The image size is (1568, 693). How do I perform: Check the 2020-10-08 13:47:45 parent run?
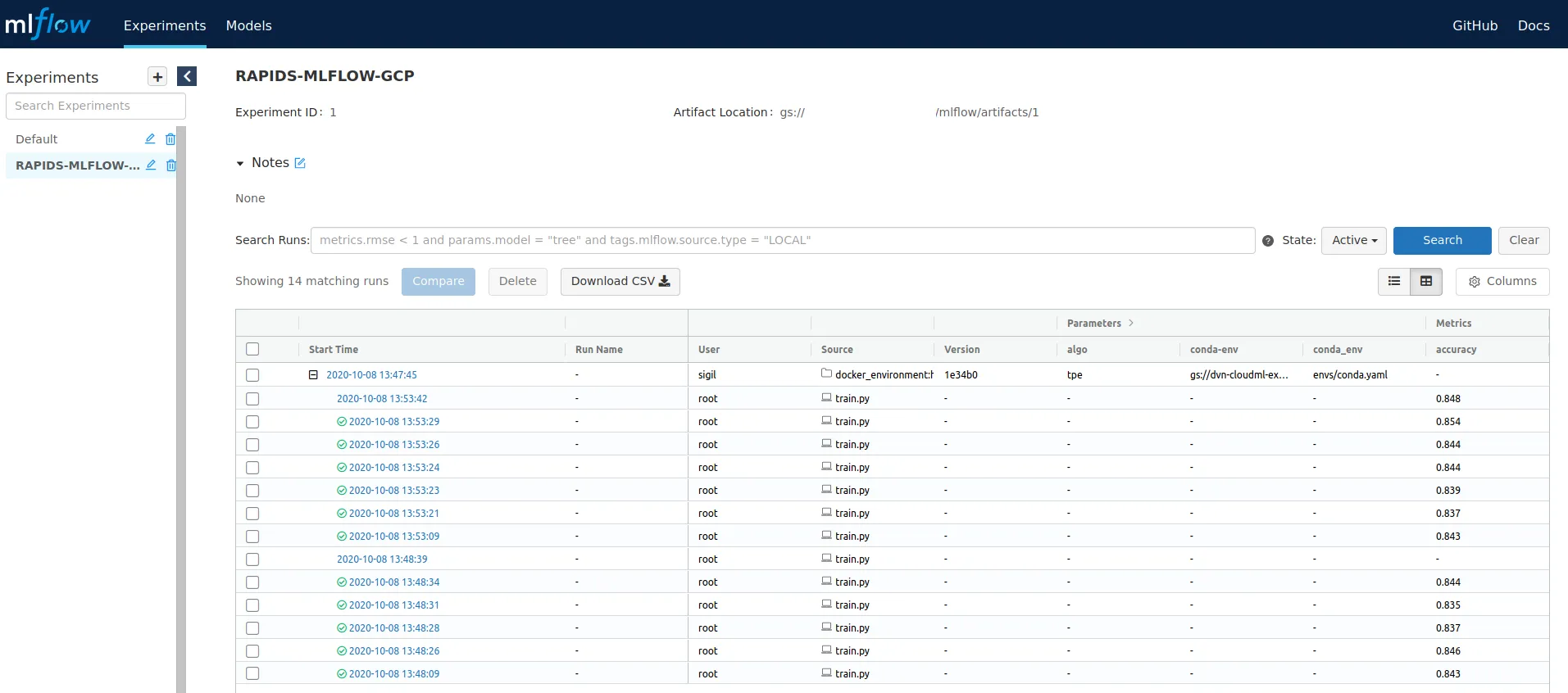pos(252,375)
